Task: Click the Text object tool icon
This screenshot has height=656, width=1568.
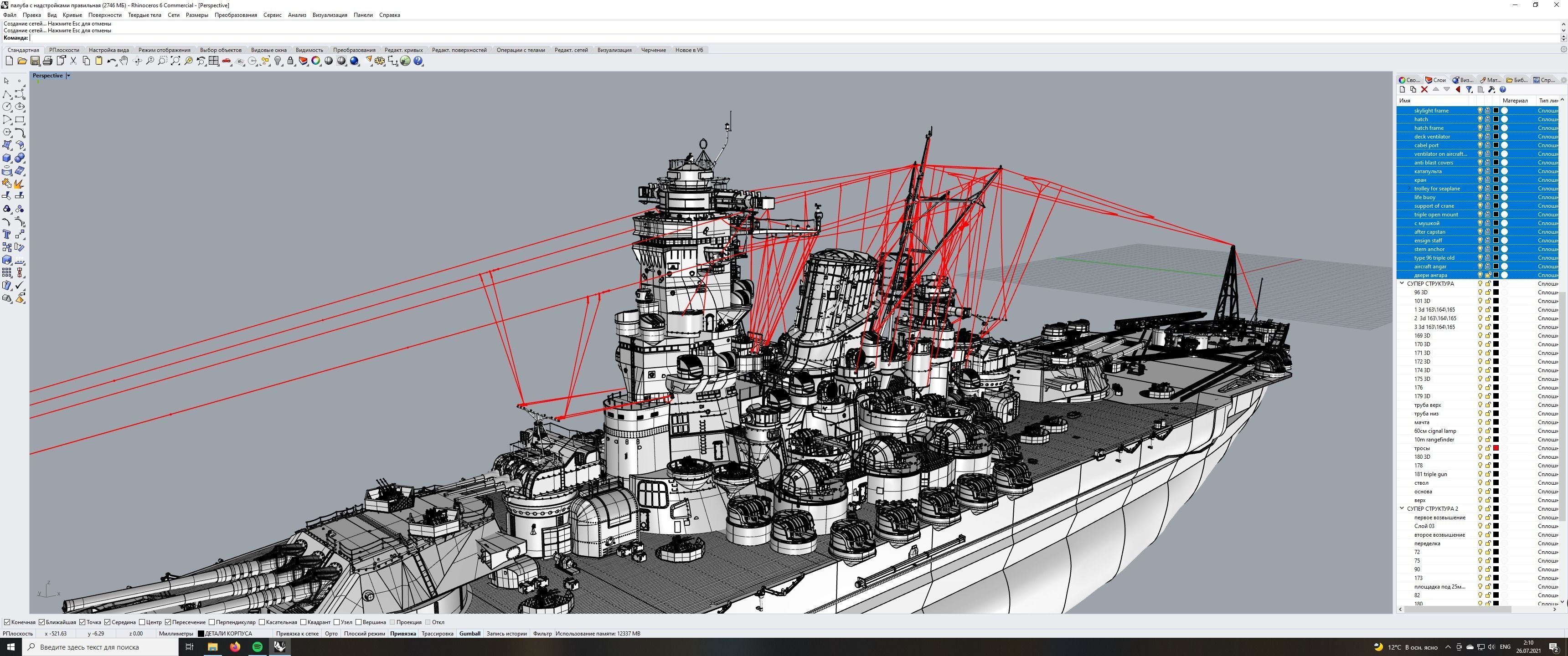Action: [7, 234]
